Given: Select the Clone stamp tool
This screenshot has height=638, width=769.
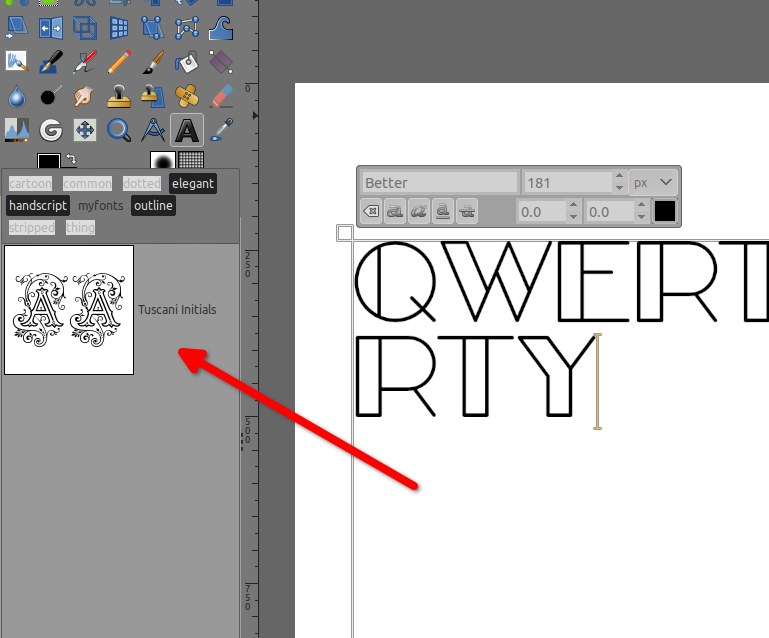Looking at the screenshot, I should [x=119, y=96].
